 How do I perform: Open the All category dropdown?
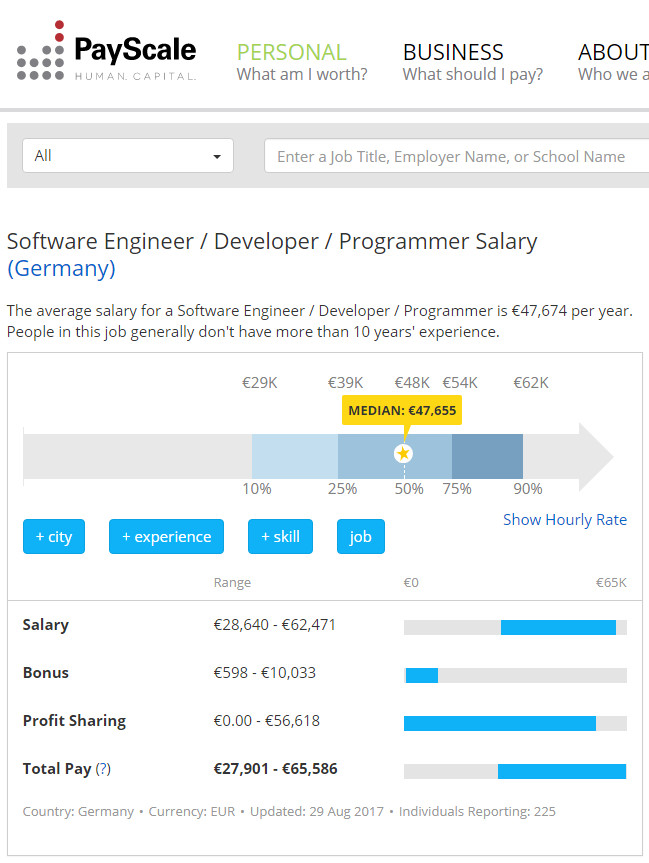point(128,156)
